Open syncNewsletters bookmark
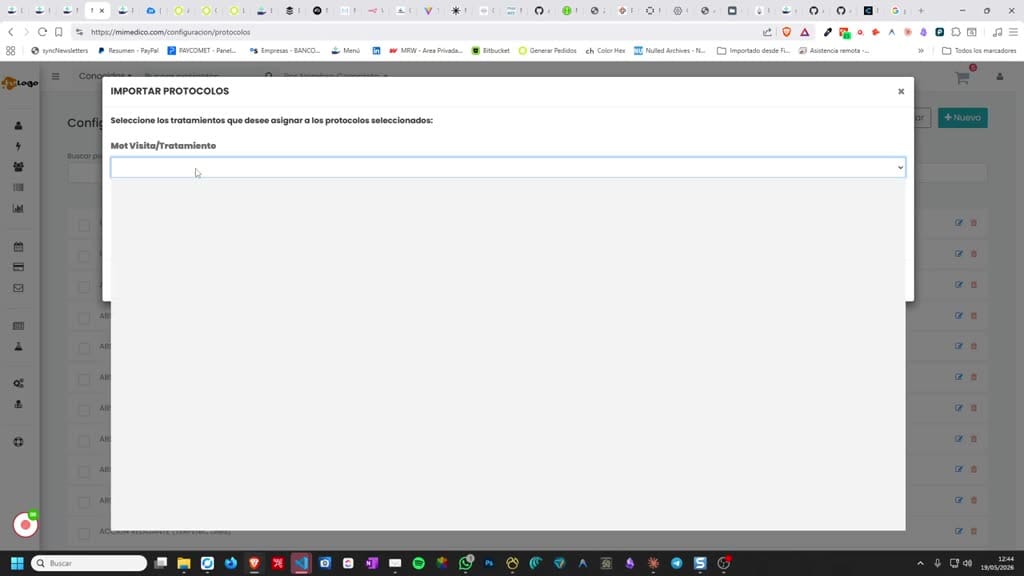This screenshot has height=576, width=1024. (x=59, y=50)
